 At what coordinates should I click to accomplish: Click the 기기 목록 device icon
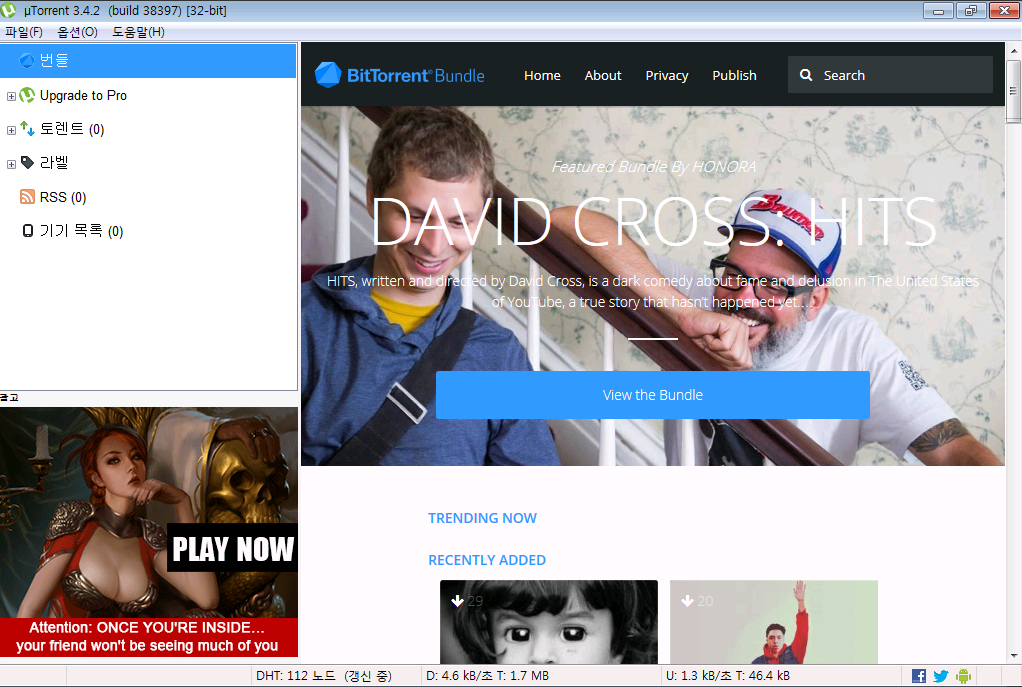coord(27,231)
